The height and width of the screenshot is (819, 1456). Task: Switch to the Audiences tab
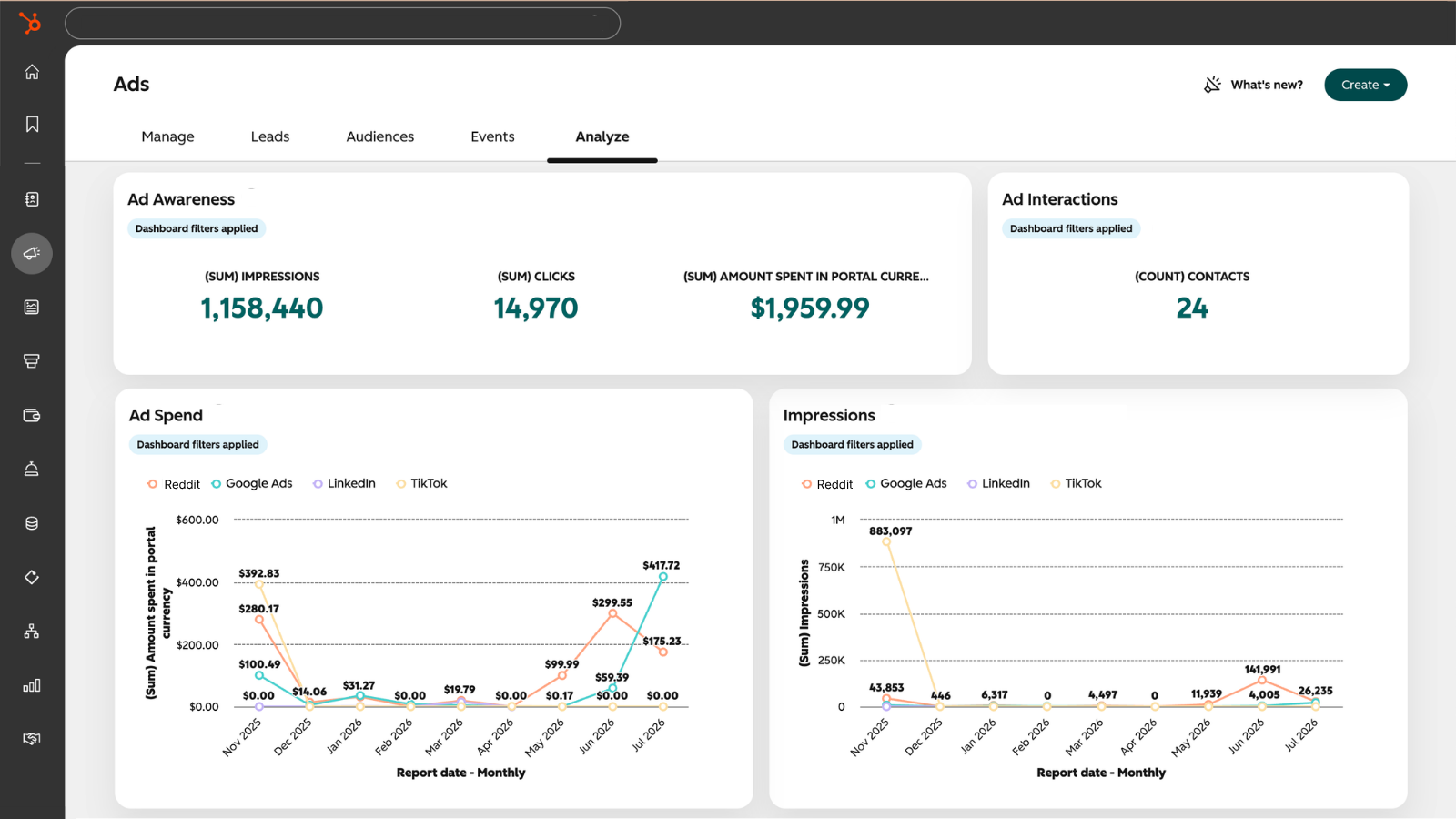click(x=380, y=136)
